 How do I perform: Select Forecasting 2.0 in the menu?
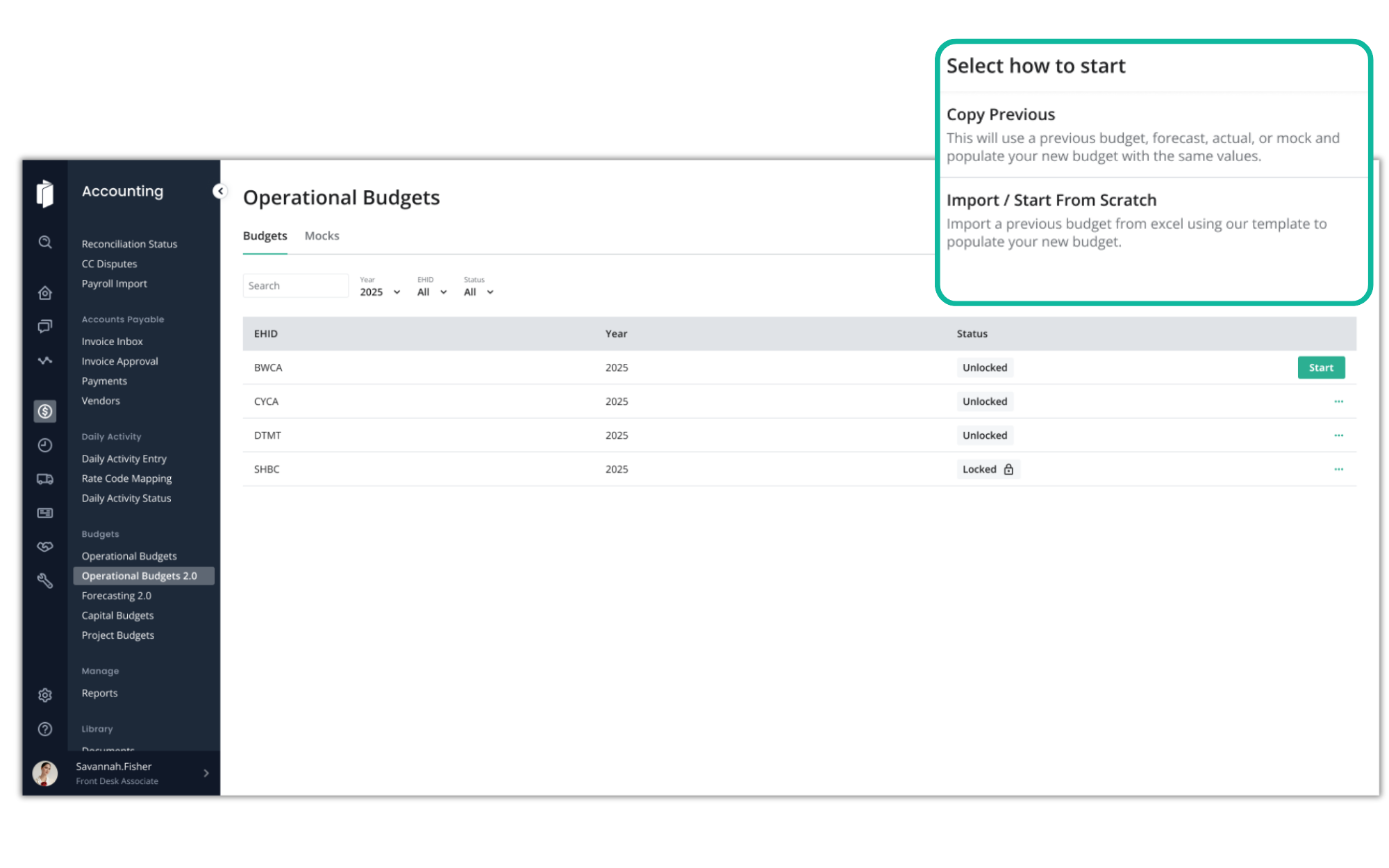point(116,596)
